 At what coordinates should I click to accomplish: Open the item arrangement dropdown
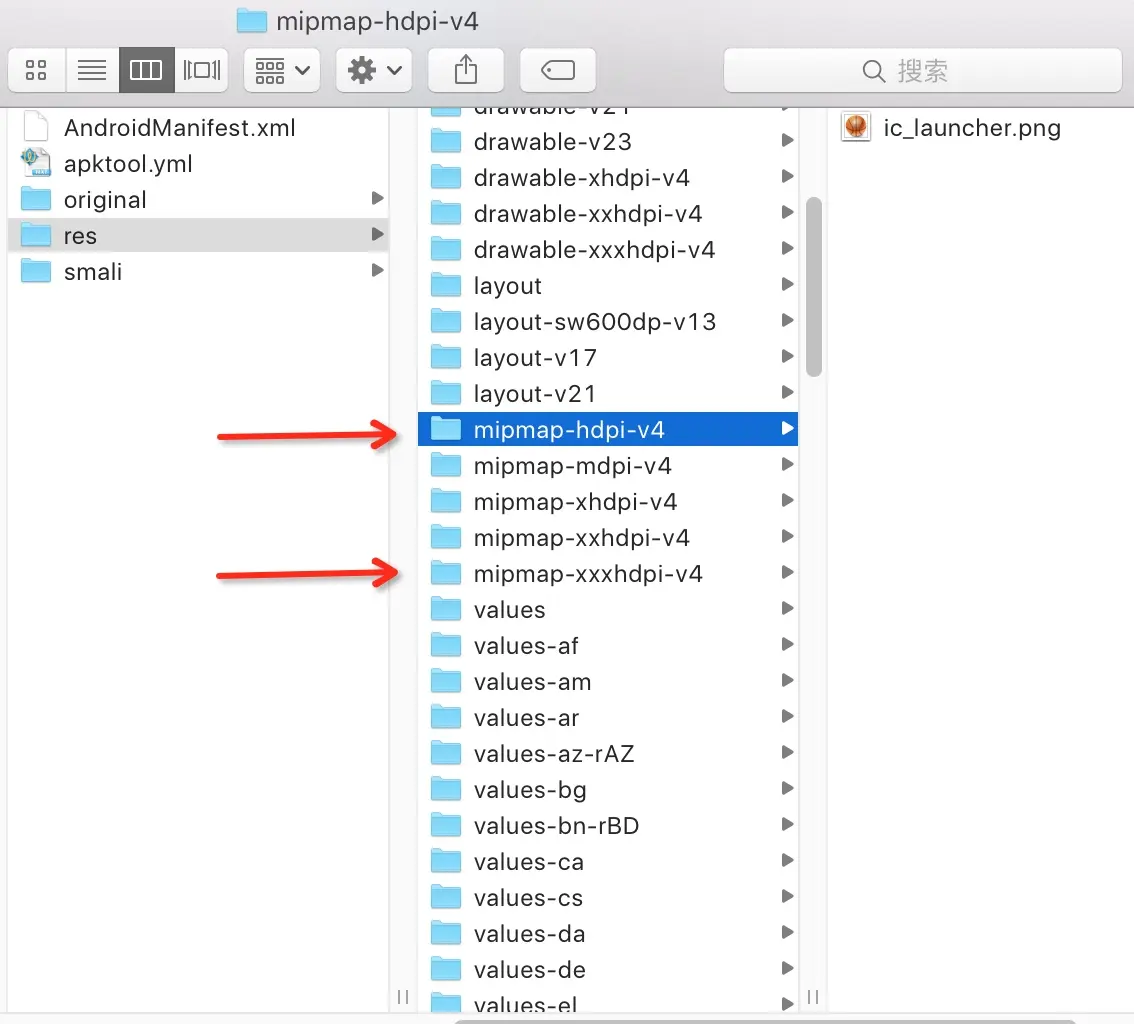[282, 70]
